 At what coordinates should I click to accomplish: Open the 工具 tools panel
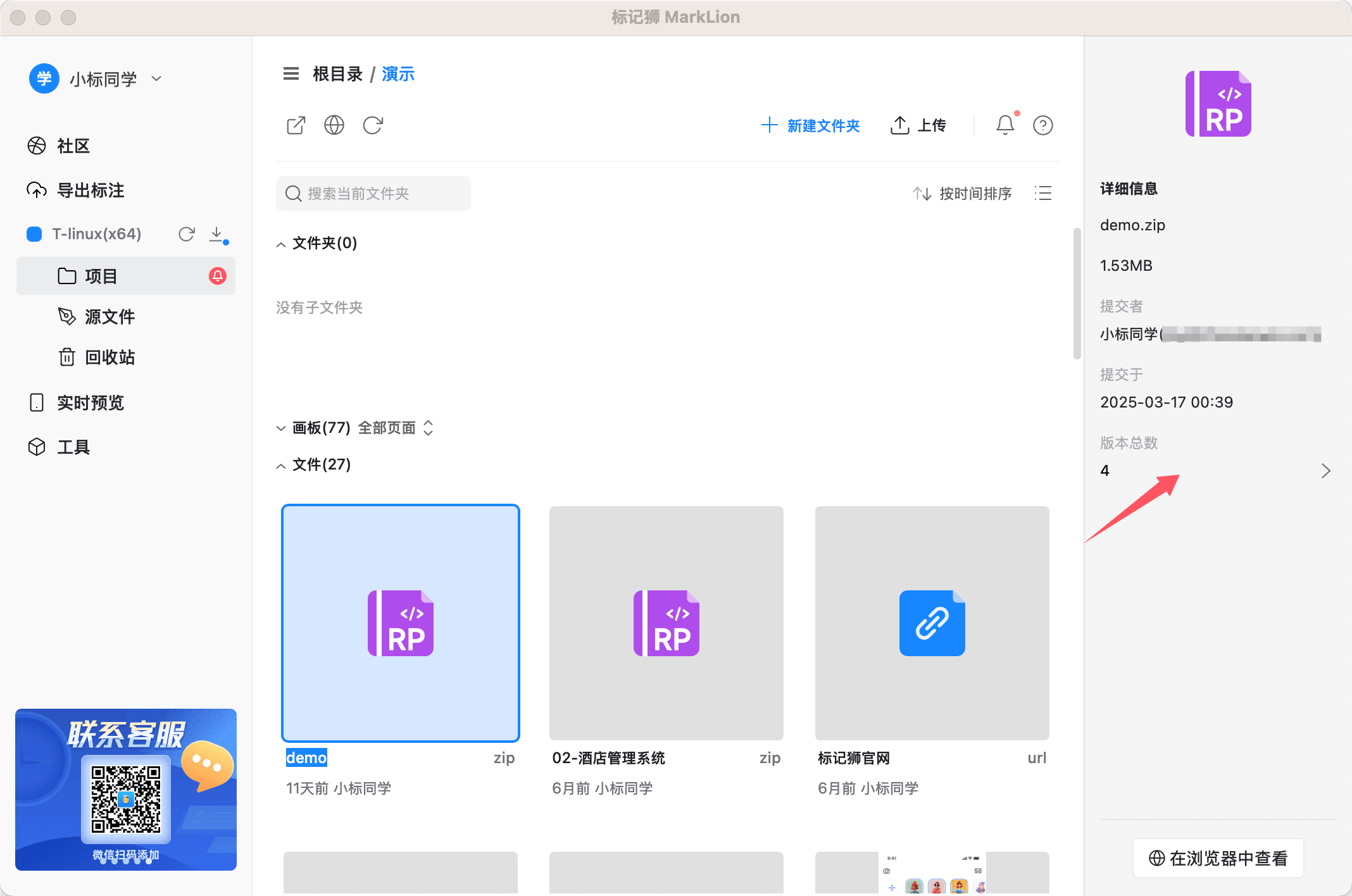click(73, 447)
